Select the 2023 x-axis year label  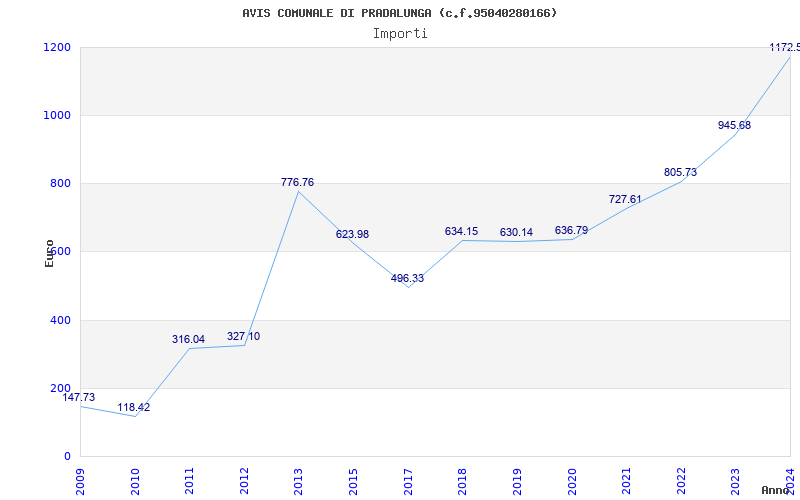pos(735,477)
